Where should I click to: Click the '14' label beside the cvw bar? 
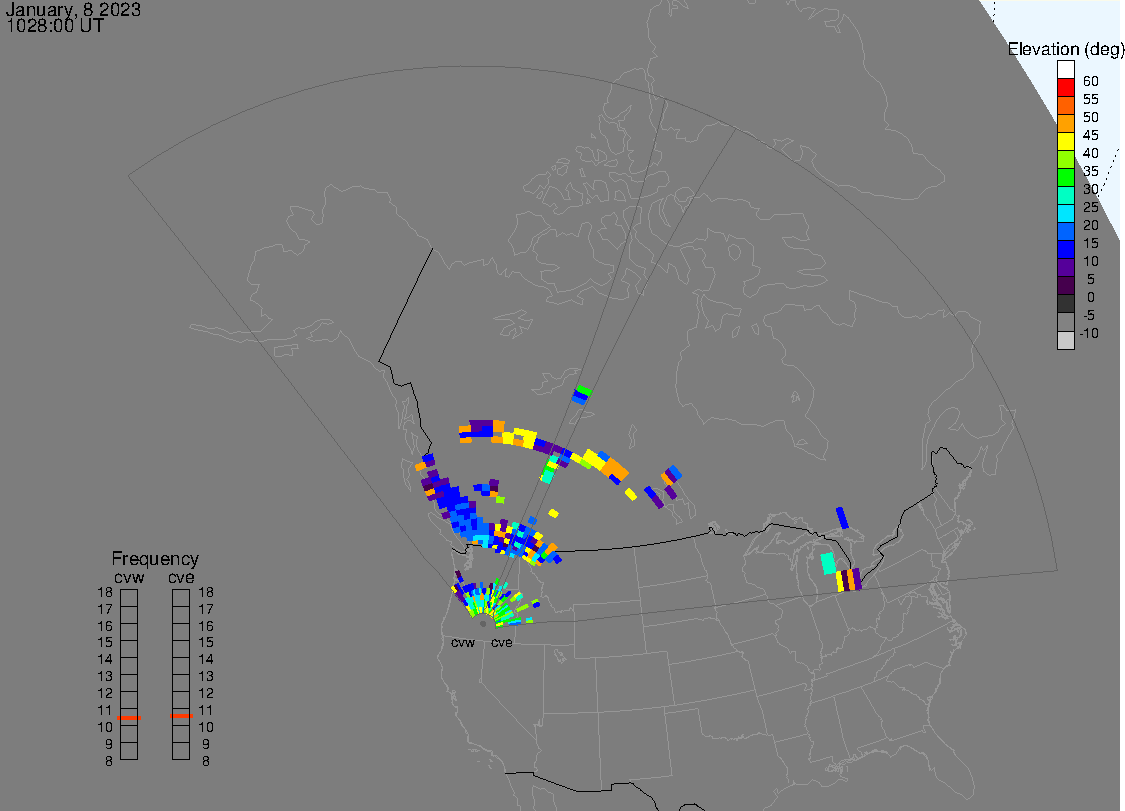[105, 660]
